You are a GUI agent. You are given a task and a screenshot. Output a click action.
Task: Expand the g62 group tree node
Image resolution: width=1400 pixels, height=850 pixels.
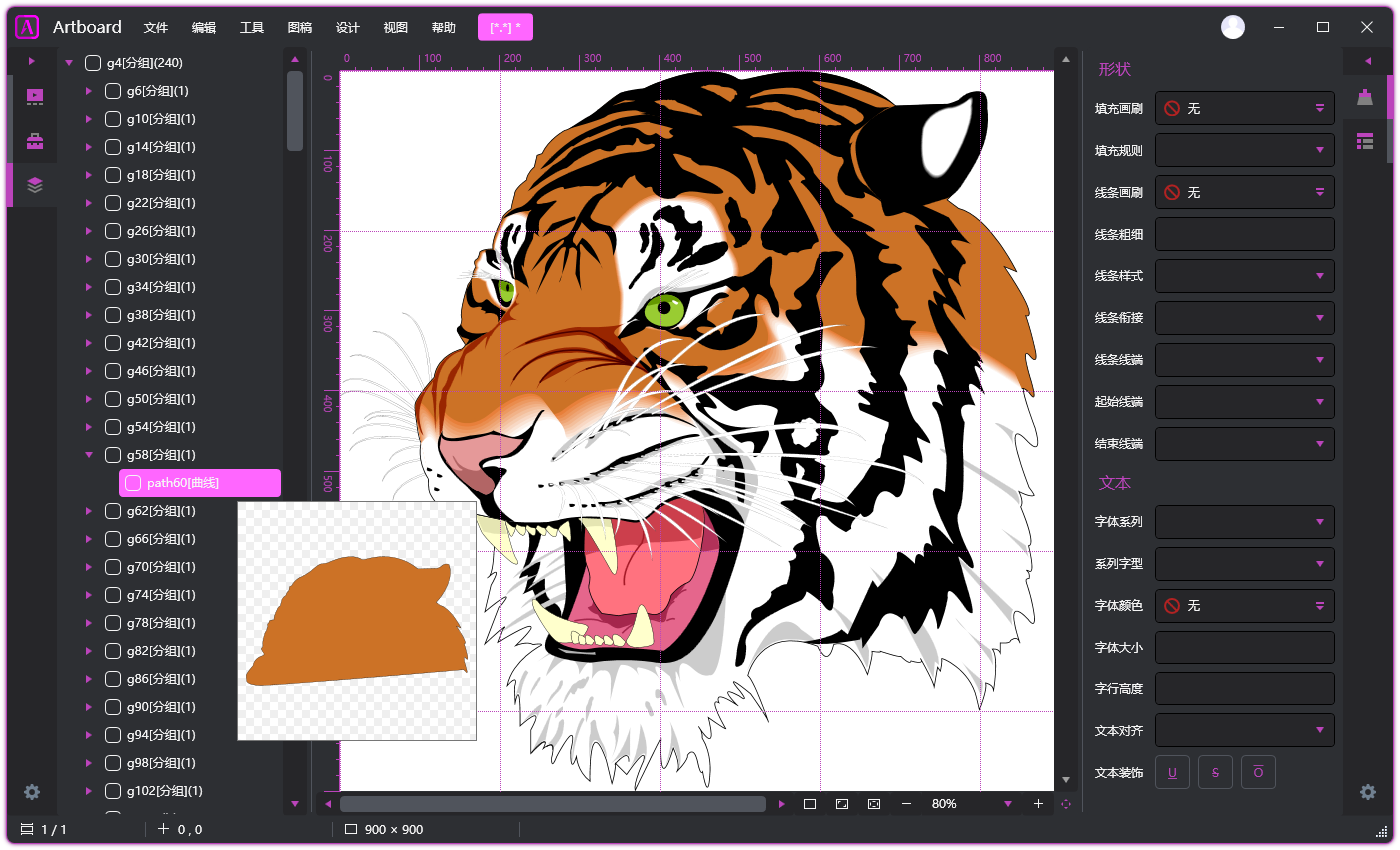coord(89,511)
